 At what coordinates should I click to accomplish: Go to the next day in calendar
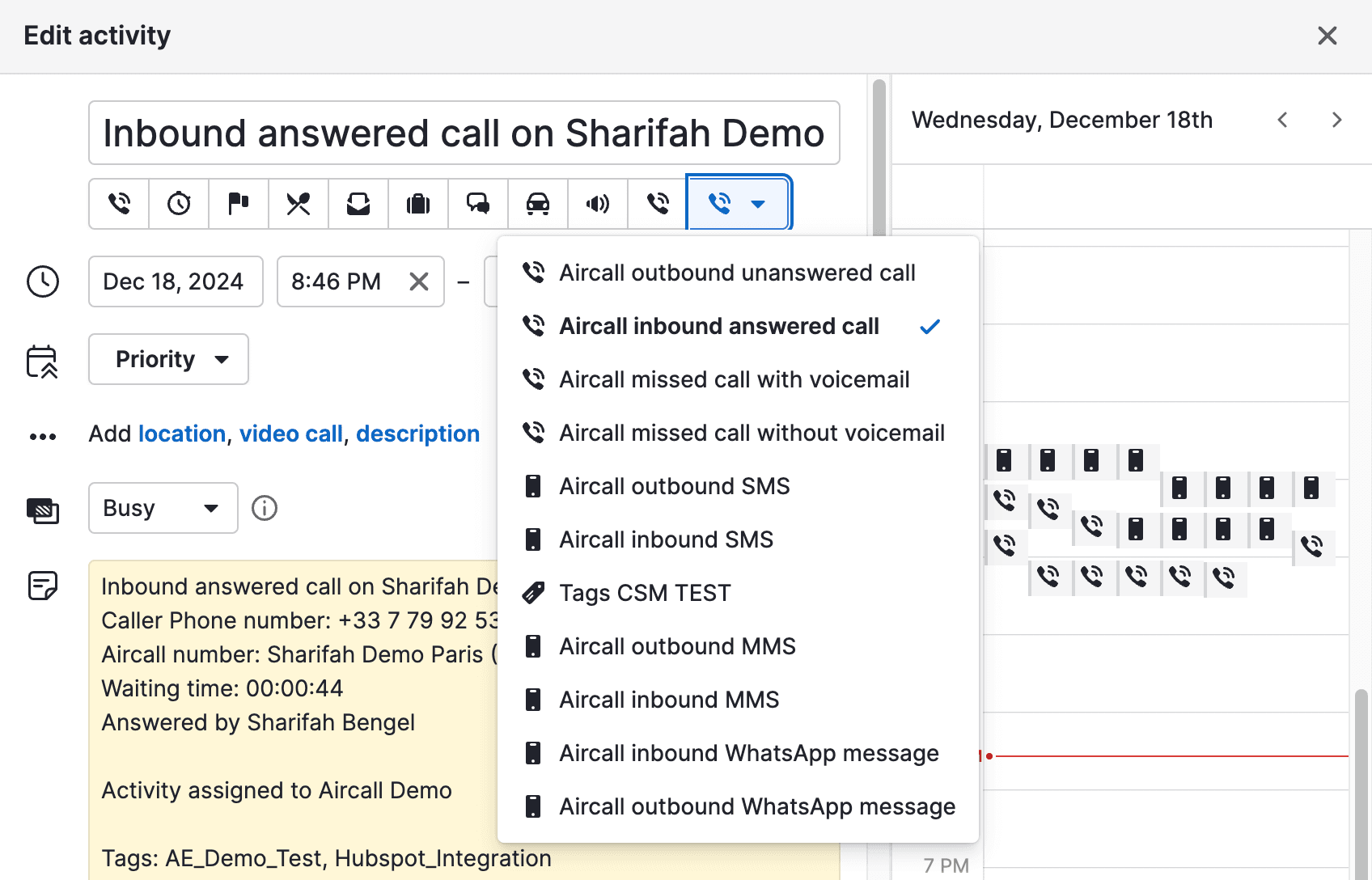pos(1336,119)
